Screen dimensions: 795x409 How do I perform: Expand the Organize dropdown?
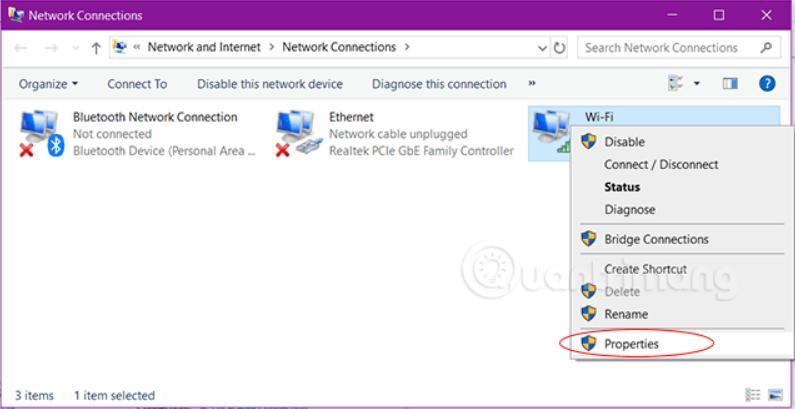click(48, 84)
